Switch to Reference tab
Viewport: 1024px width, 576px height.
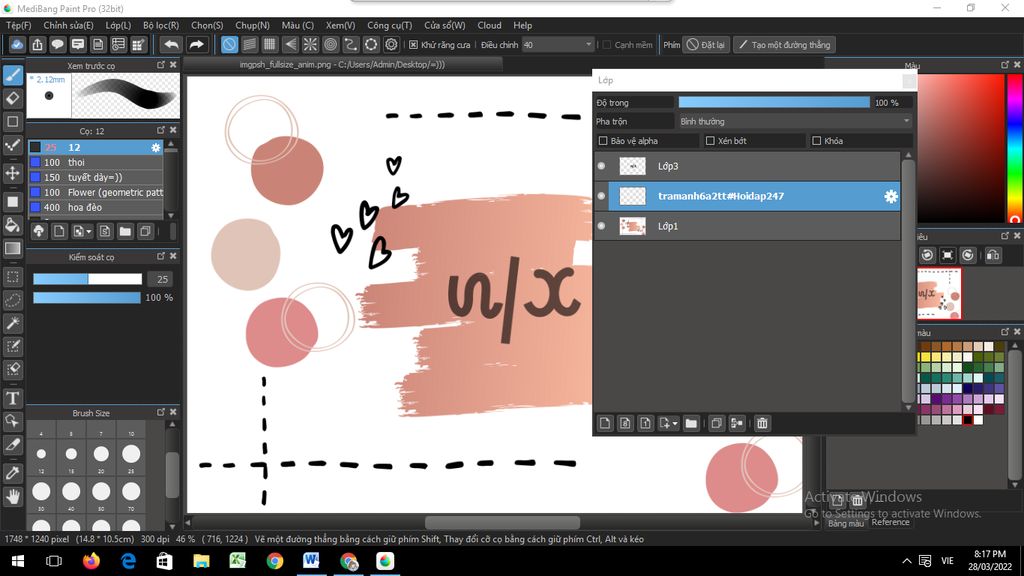pos(890,522)
